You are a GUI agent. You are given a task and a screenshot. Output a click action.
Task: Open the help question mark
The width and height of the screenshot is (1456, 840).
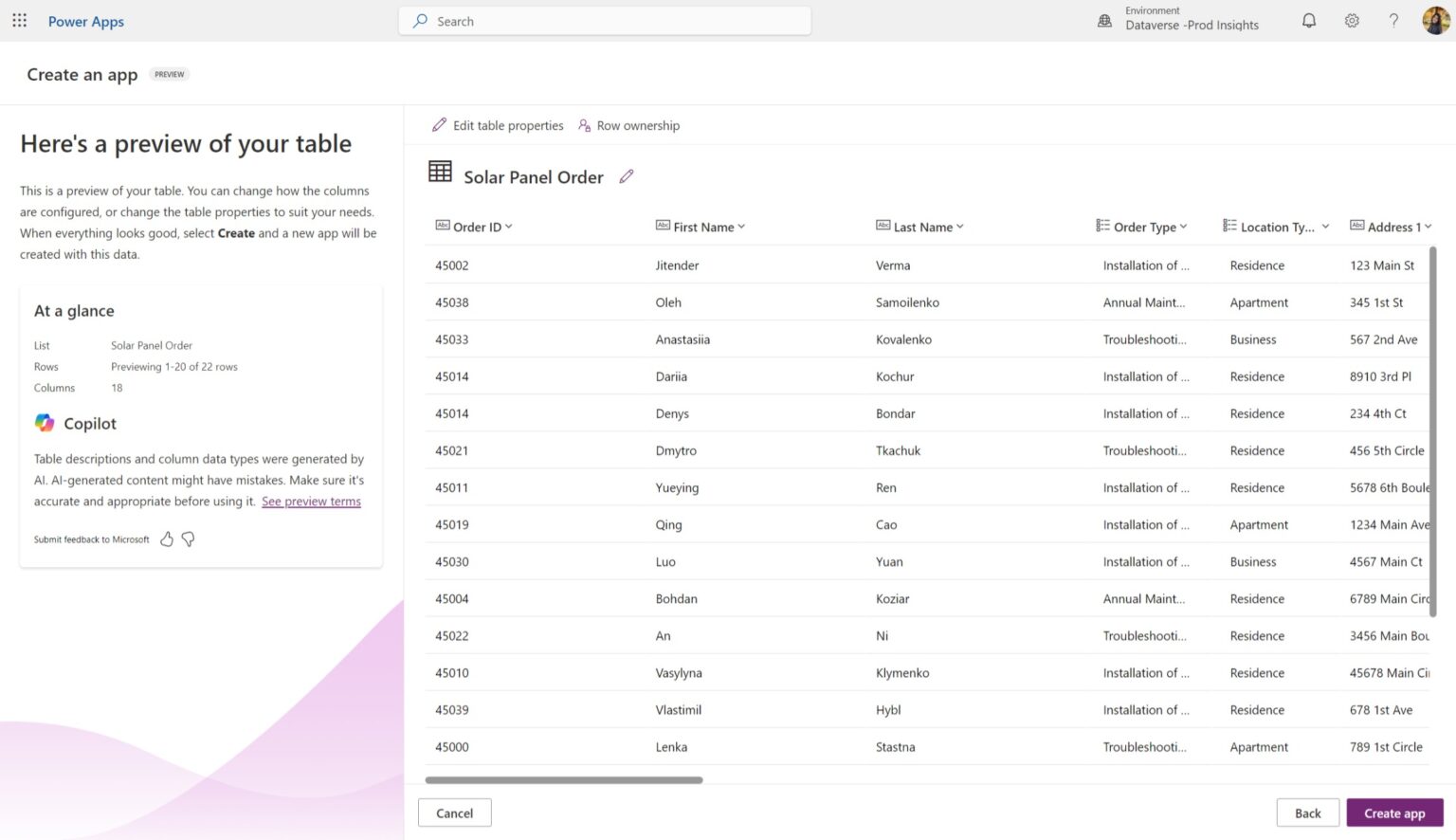click(x=1392, y=20)
